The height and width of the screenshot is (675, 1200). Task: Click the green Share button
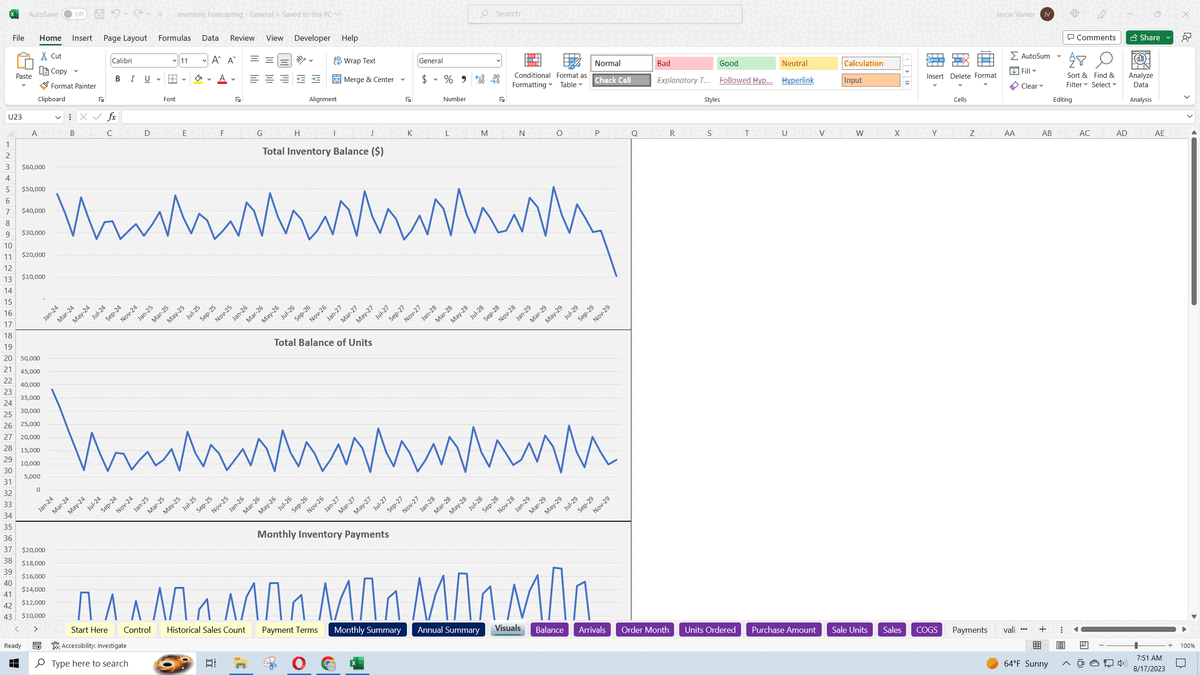[1148, 38]
